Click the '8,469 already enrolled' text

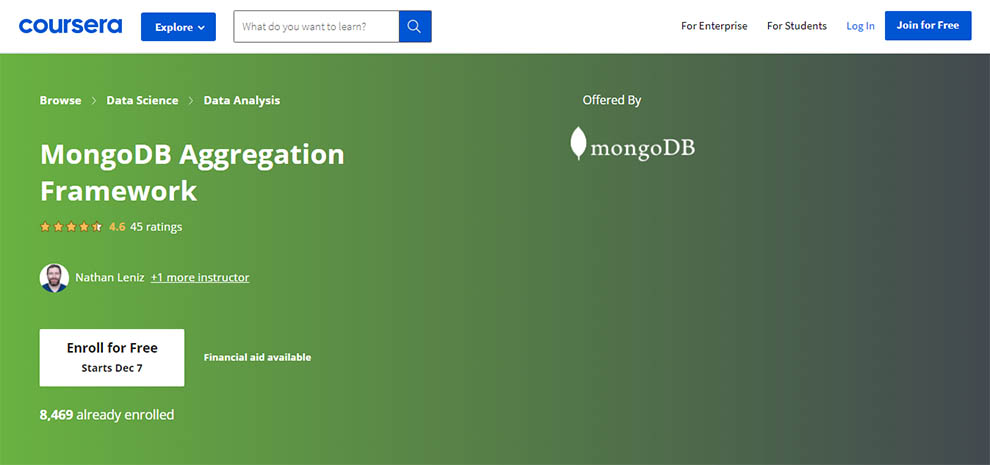point(107,415)
